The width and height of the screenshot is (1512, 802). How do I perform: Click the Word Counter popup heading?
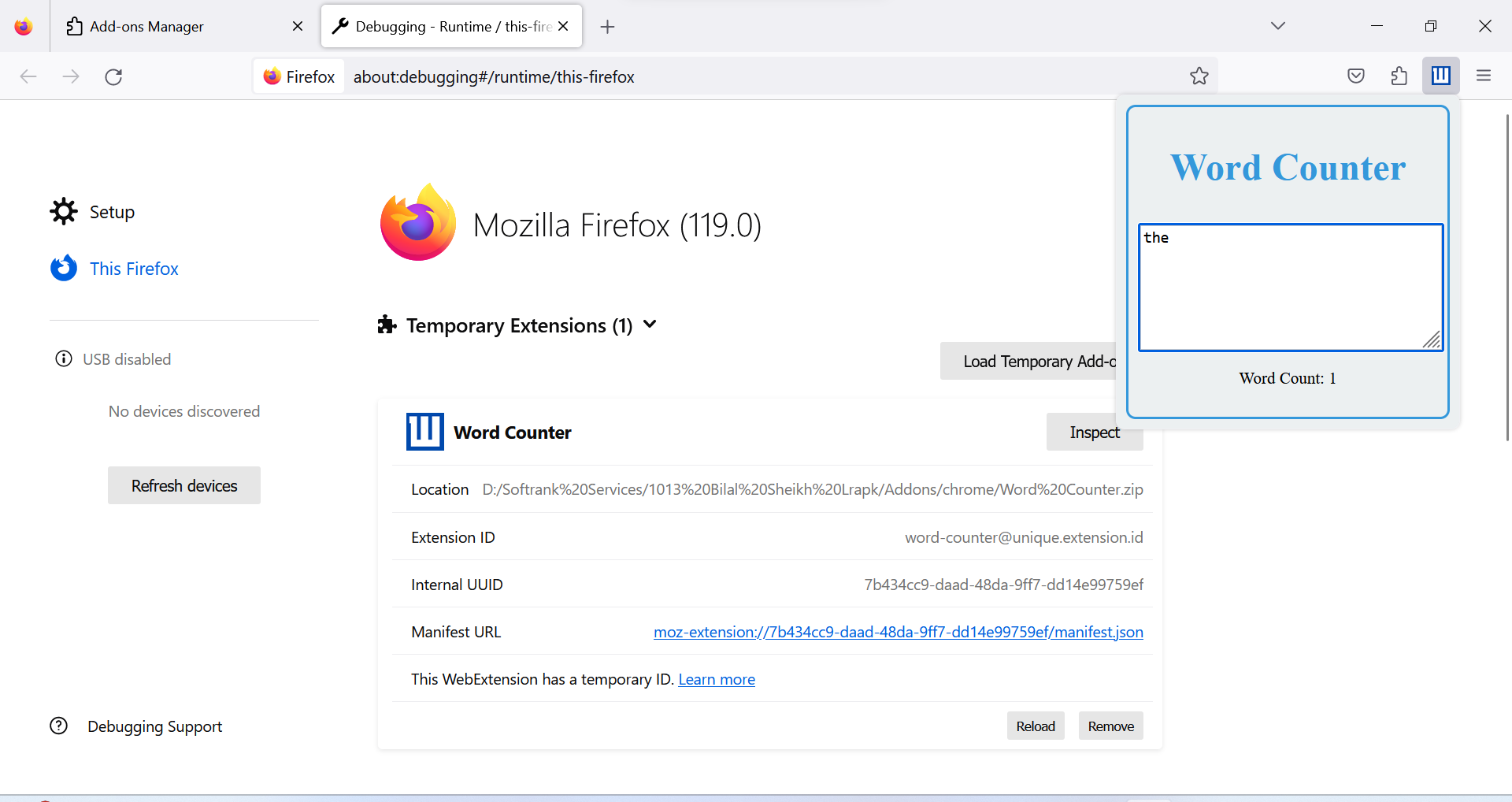(1288, 167)
